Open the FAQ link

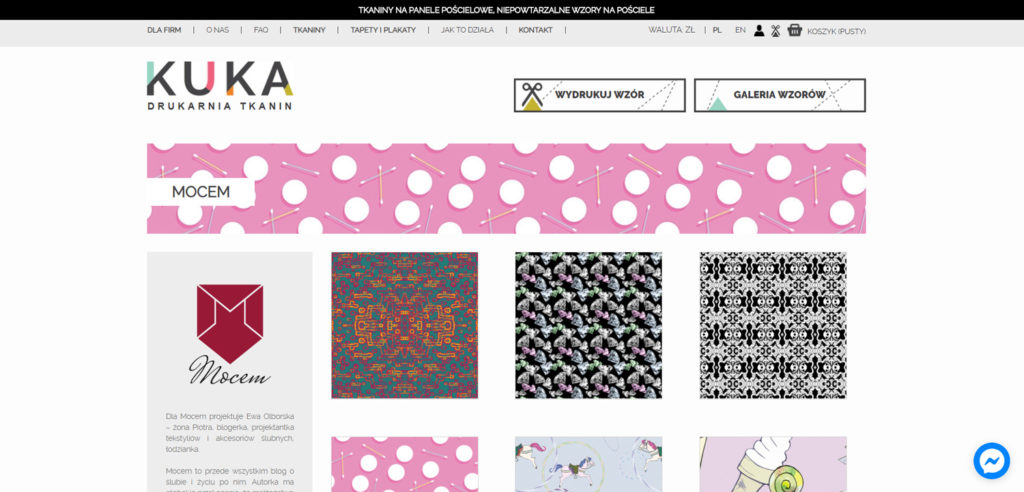(x=261, y=30)
